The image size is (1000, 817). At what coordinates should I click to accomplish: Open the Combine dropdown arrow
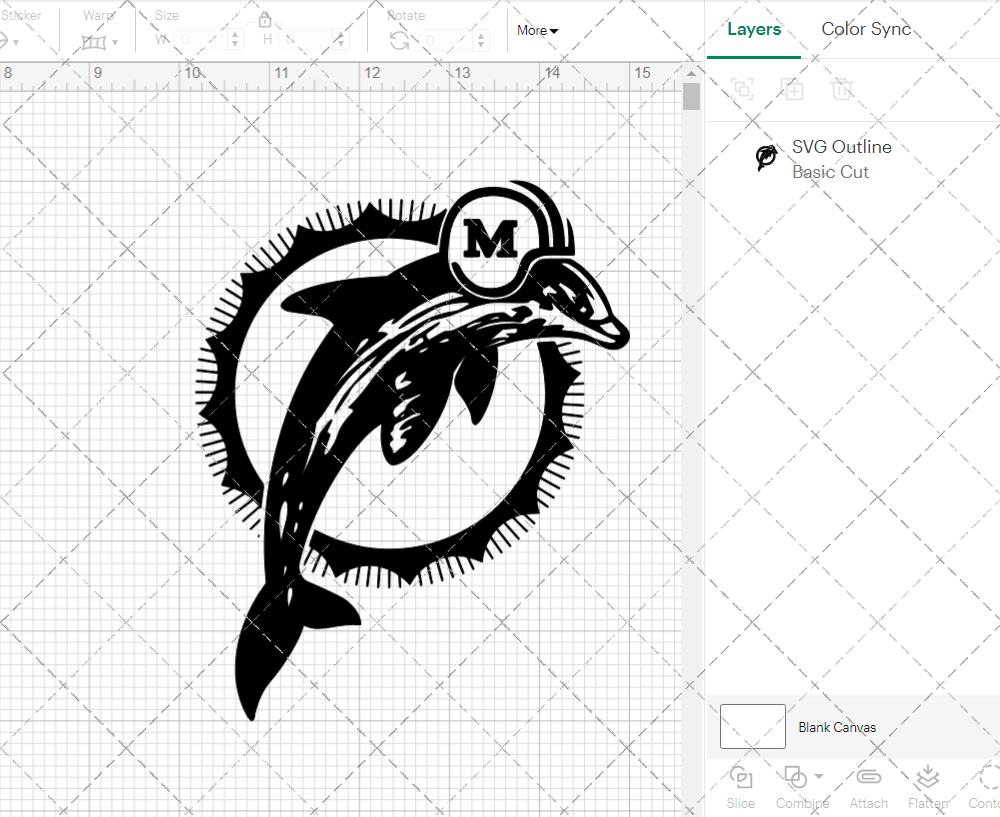coord(819,776)
